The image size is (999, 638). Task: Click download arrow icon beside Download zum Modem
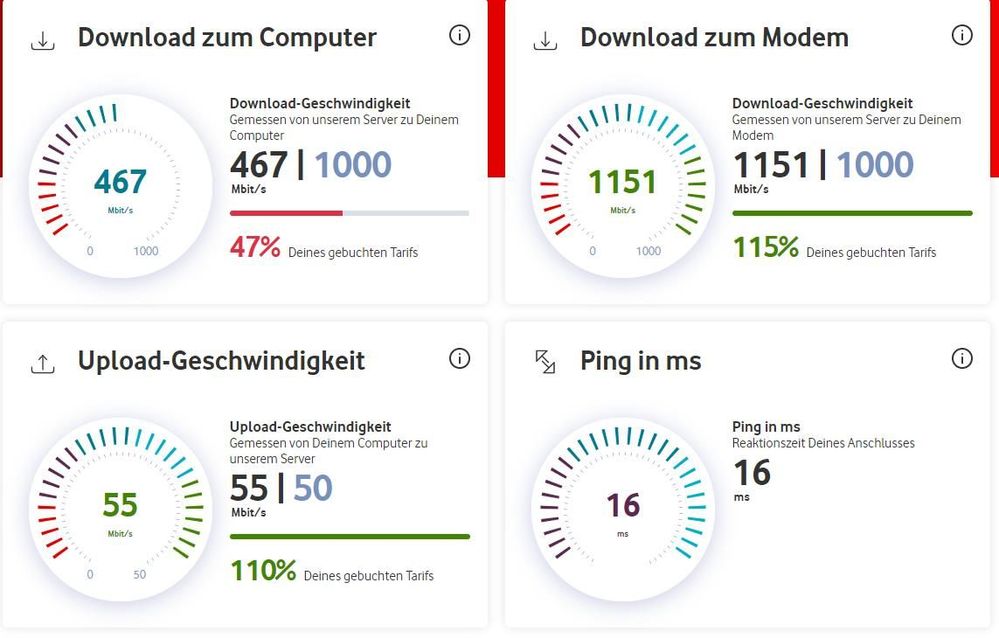[545, 40]
